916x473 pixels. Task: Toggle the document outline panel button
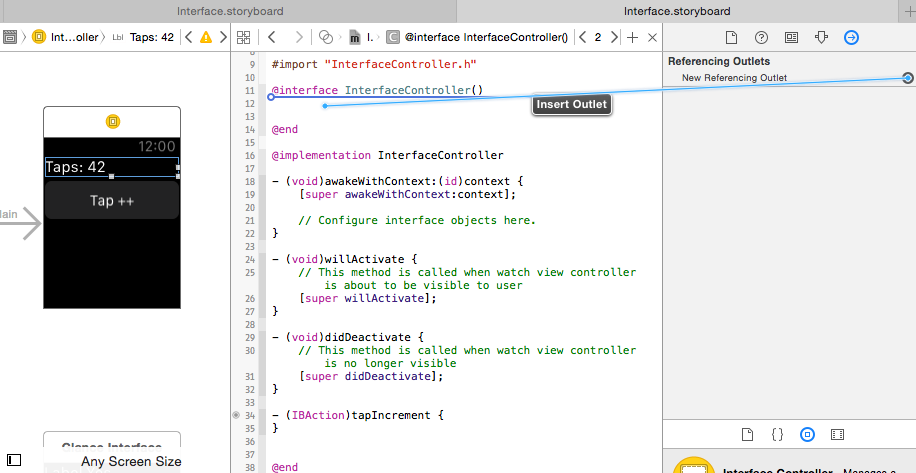coord(13,460)
